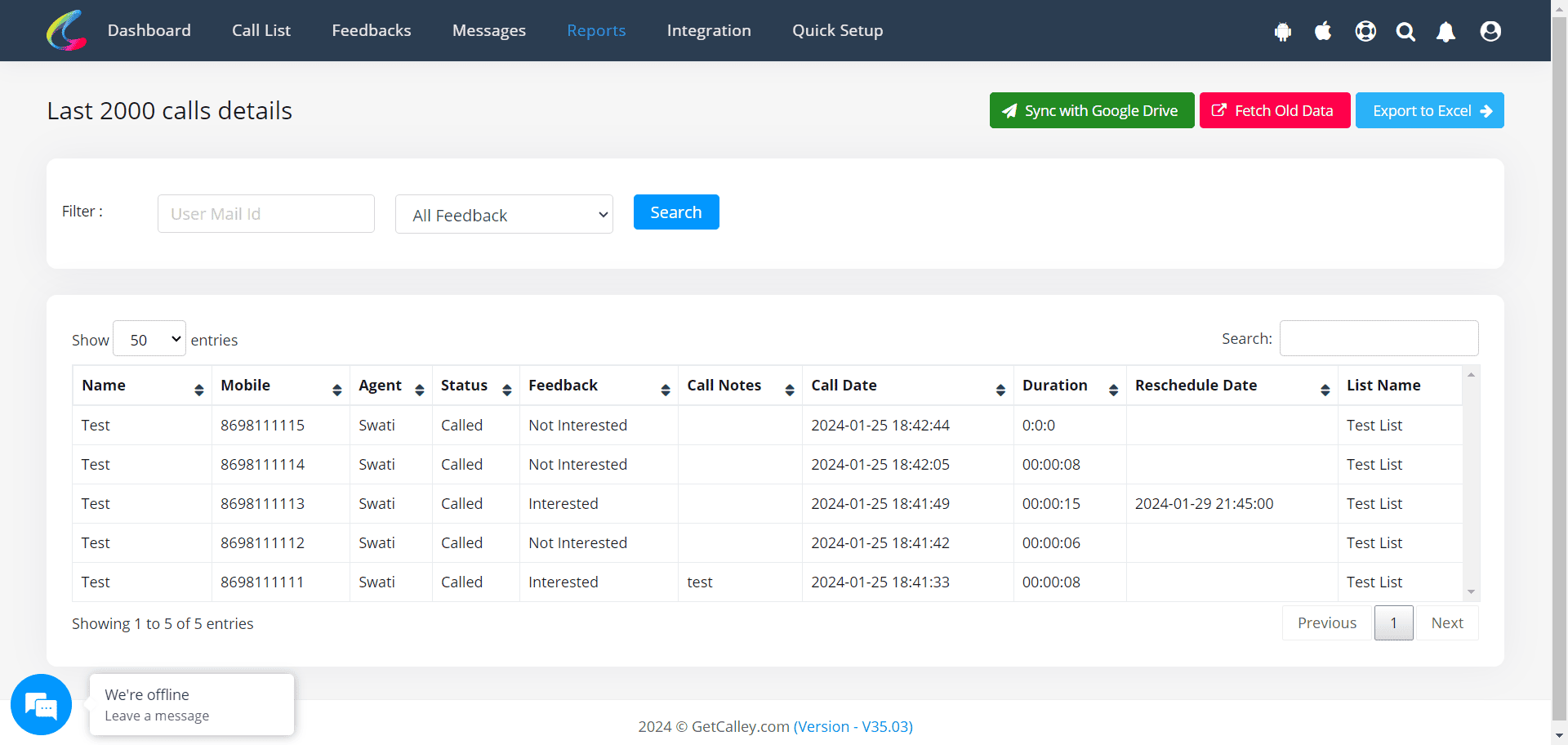
Task: Click the support lifebuoy icon
Action: pyautogui.click(x=1365, y=31)
